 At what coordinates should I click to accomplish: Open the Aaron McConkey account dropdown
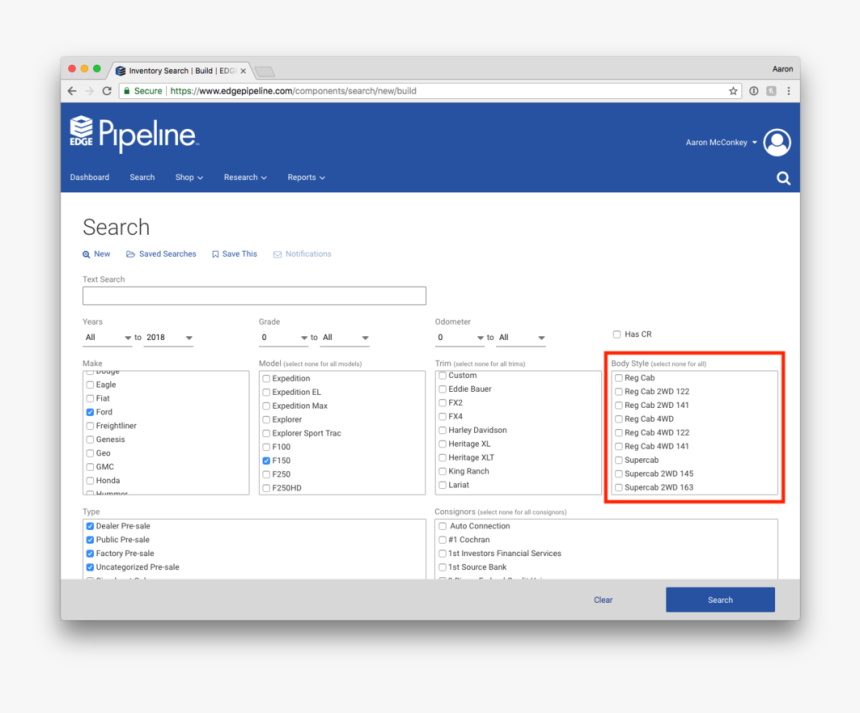[721, 143]
